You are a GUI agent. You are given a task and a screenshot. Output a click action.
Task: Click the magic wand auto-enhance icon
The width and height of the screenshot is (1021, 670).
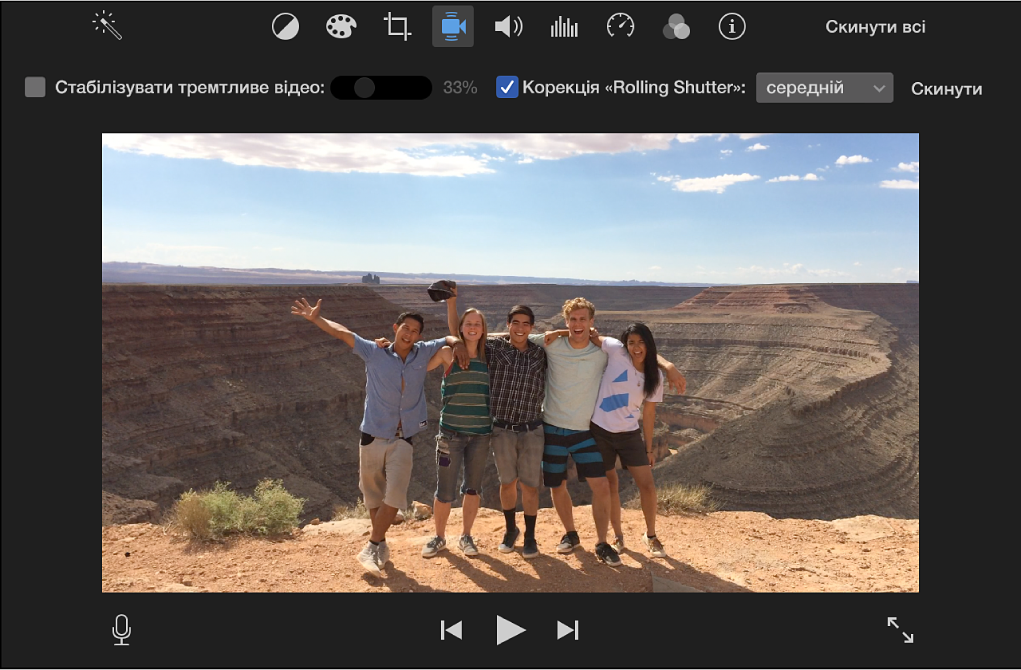click(107, 26)
